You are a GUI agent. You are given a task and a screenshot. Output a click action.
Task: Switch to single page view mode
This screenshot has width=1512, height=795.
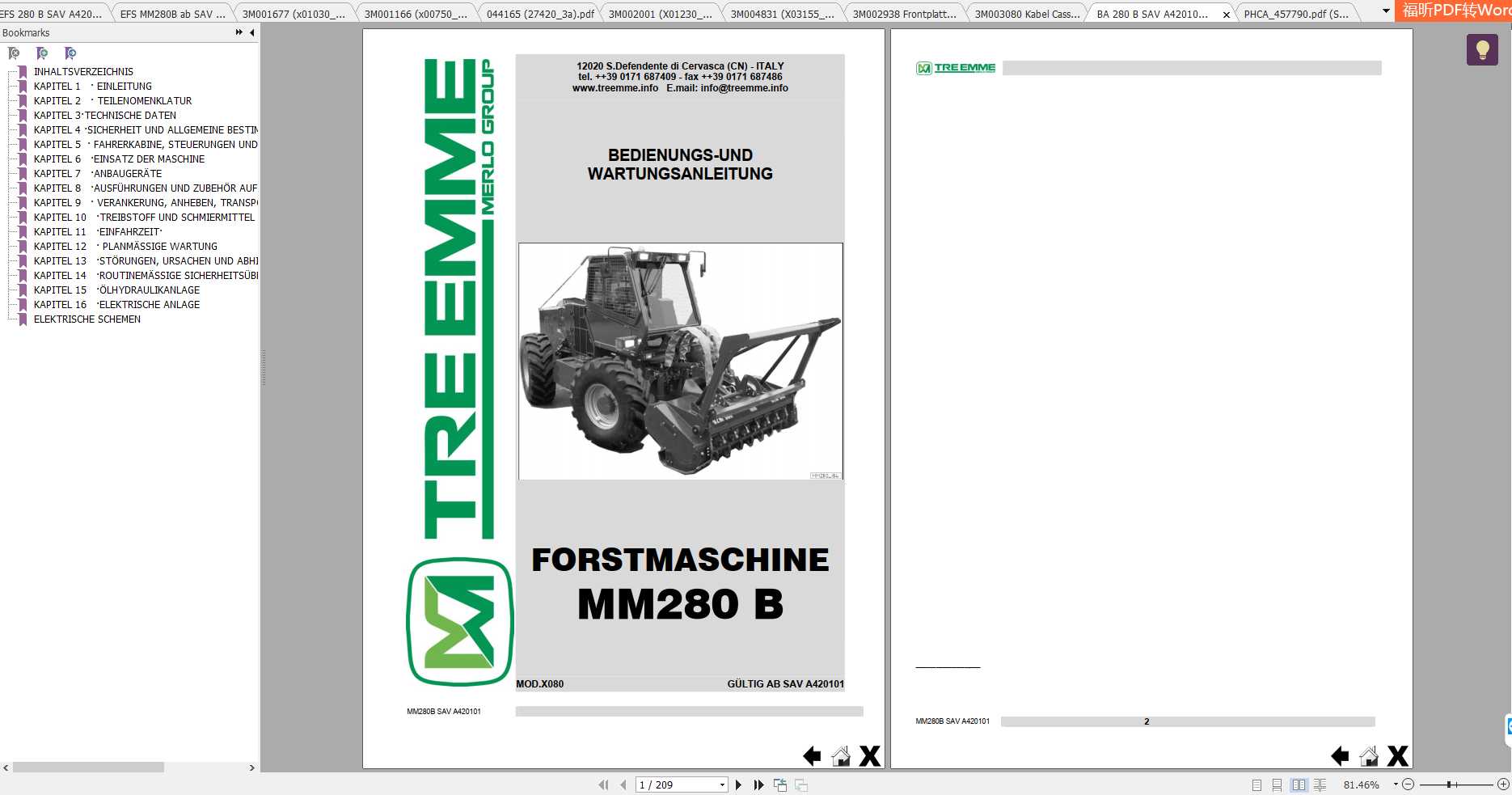click(1257, 784)
